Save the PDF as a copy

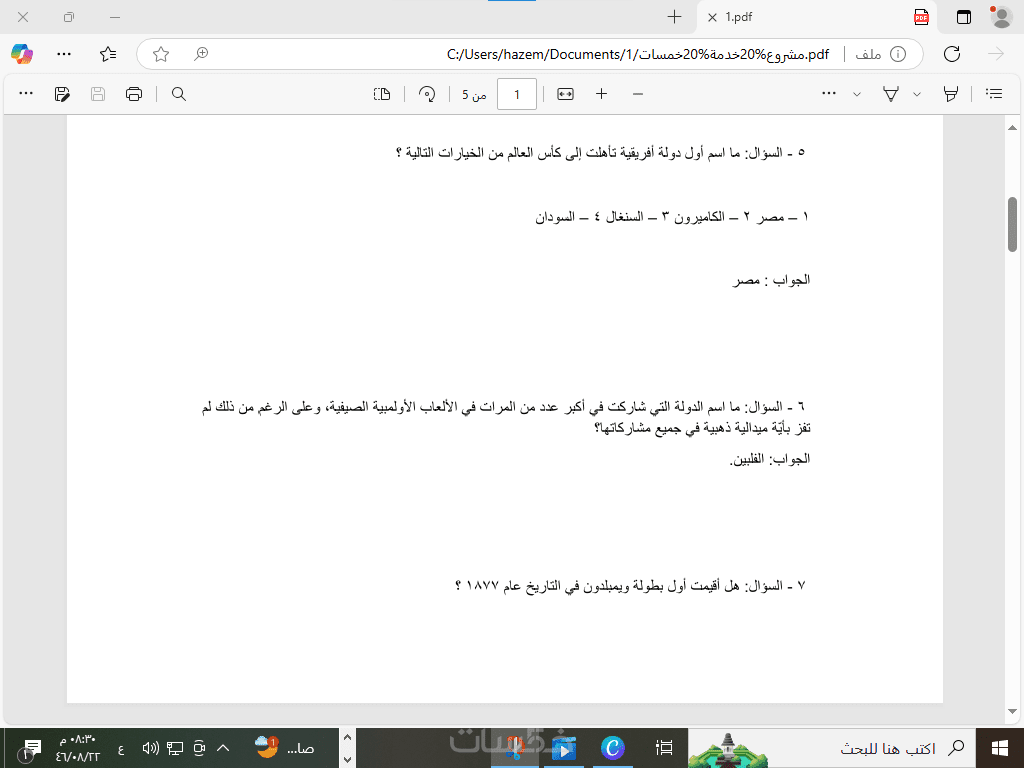pos(62,94)
